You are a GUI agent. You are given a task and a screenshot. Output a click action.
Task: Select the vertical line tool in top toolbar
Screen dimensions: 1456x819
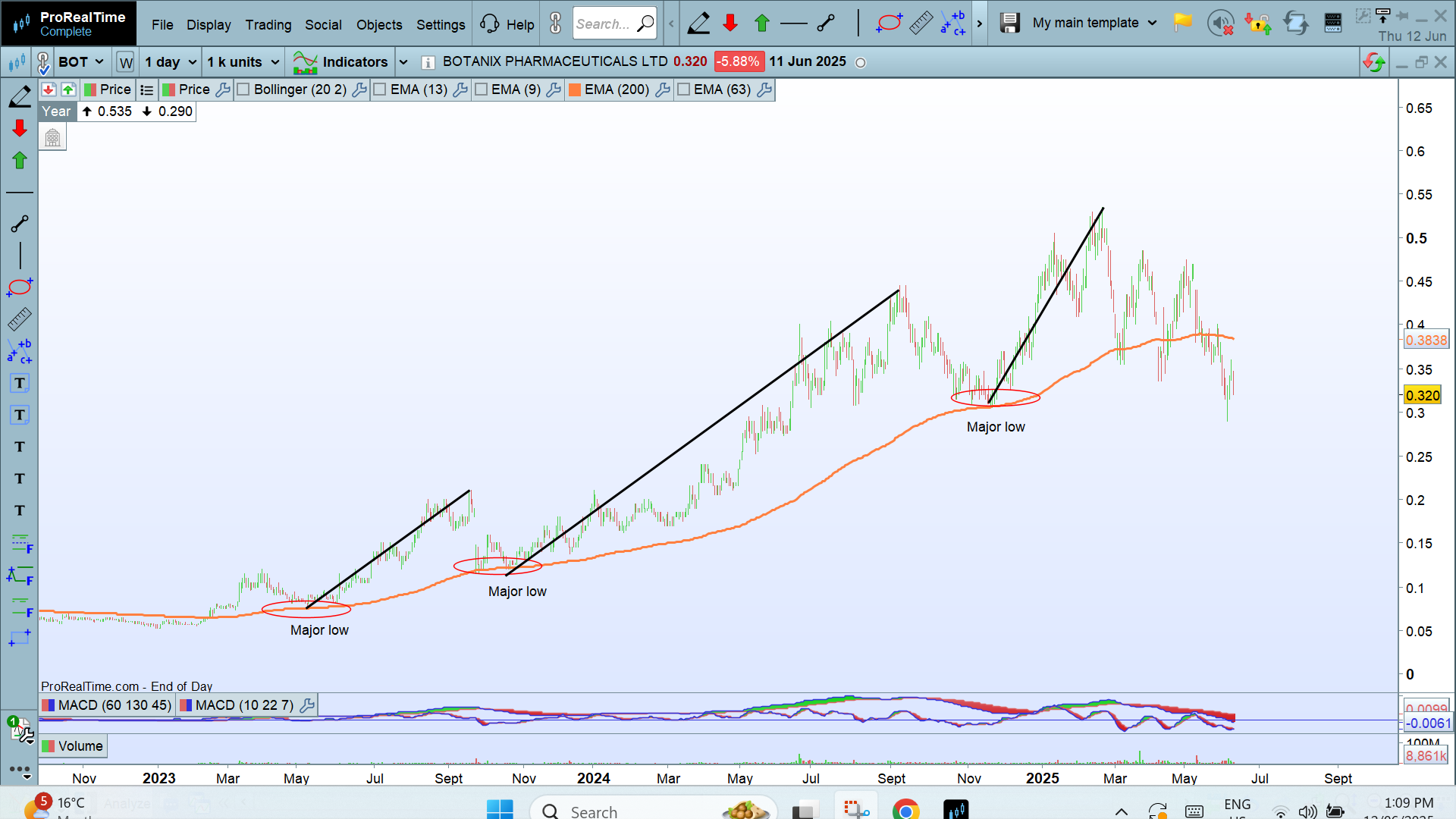click(x=858, y=24)
